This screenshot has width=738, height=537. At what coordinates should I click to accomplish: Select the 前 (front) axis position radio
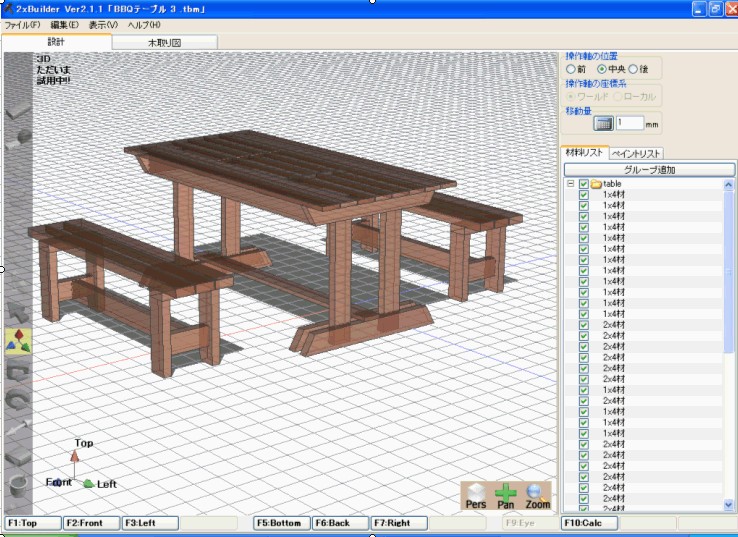click(x=571, y=69)
